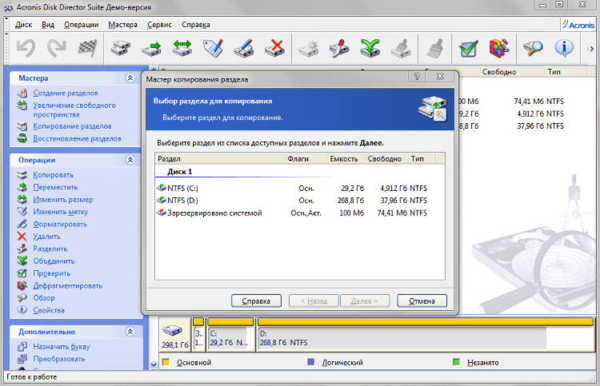Select D: 268,8 Гб block in disk map
Image resolution: width=600 pixels, height=386 pixels.
coord(425,334)
